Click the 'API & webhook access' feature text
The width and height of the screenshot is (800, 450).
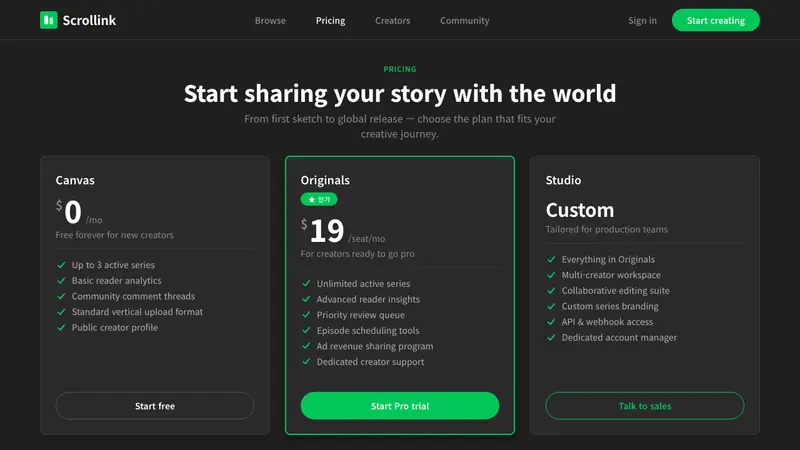point(607,322)
